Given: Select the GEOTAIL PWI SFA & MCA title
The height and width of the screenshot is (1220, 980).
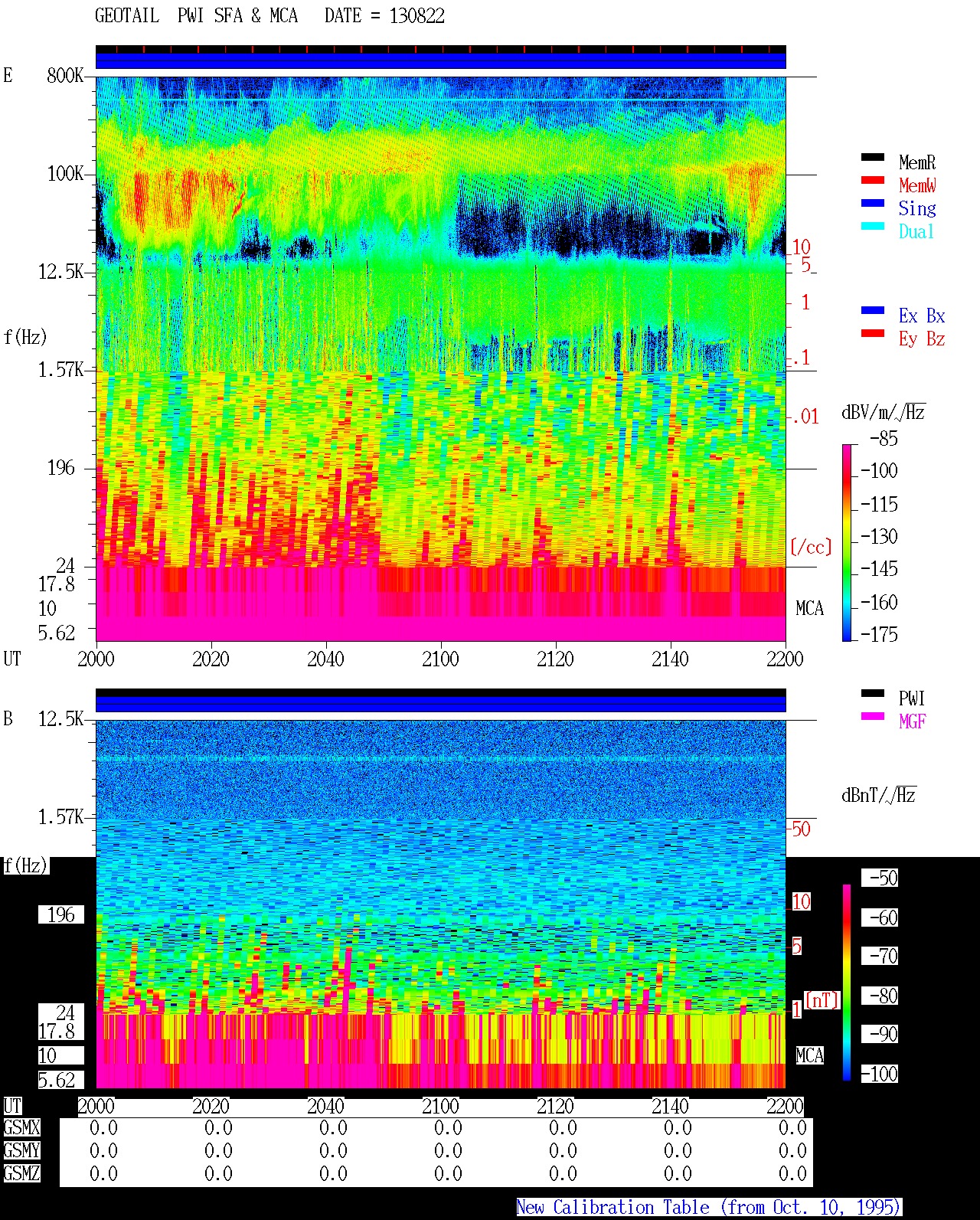Looking at the screenshot, I should pos(196,16).
